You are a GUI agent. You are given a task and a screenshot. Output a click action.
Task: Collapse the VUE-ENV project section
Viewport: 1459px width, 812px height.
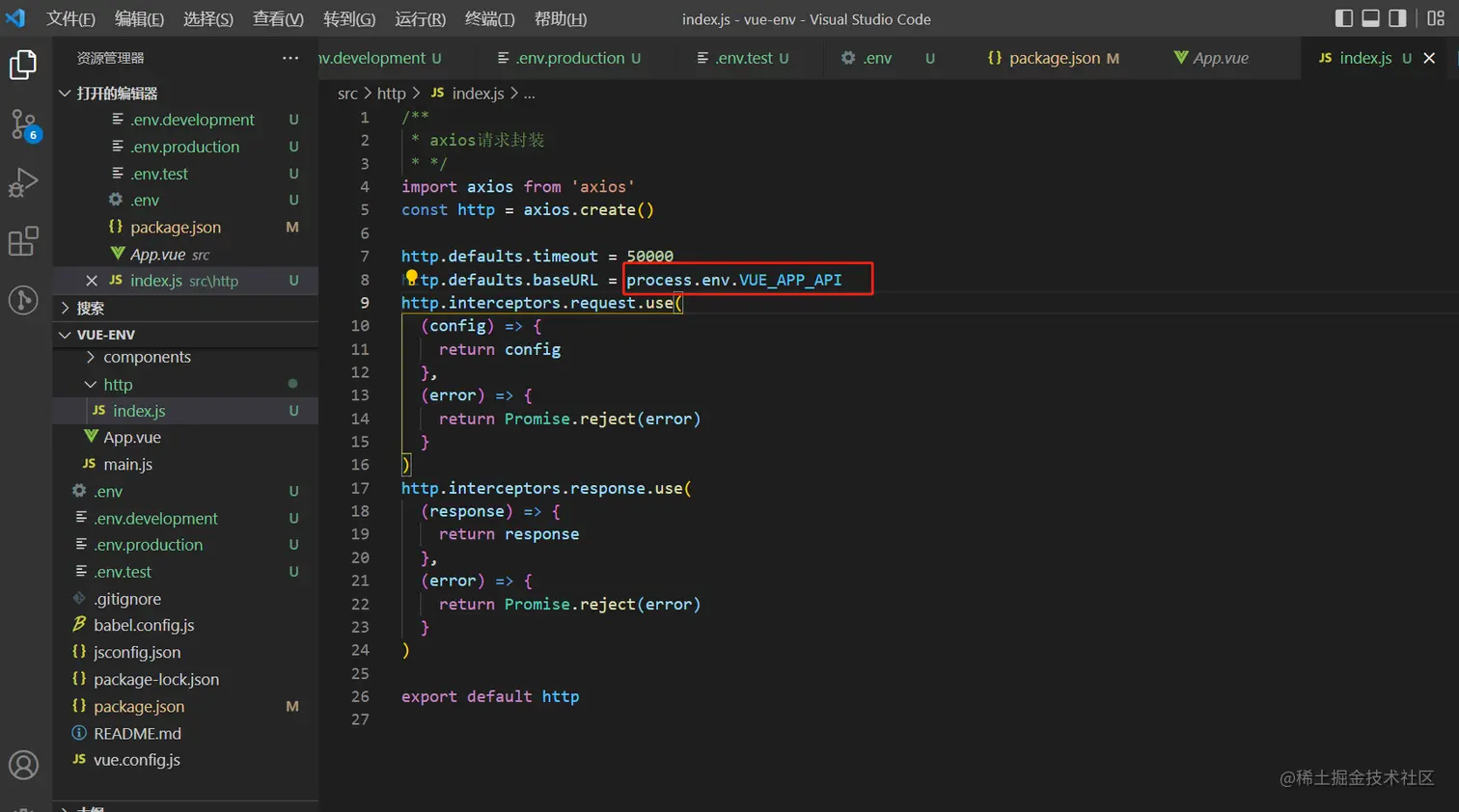tap(185, 335)
